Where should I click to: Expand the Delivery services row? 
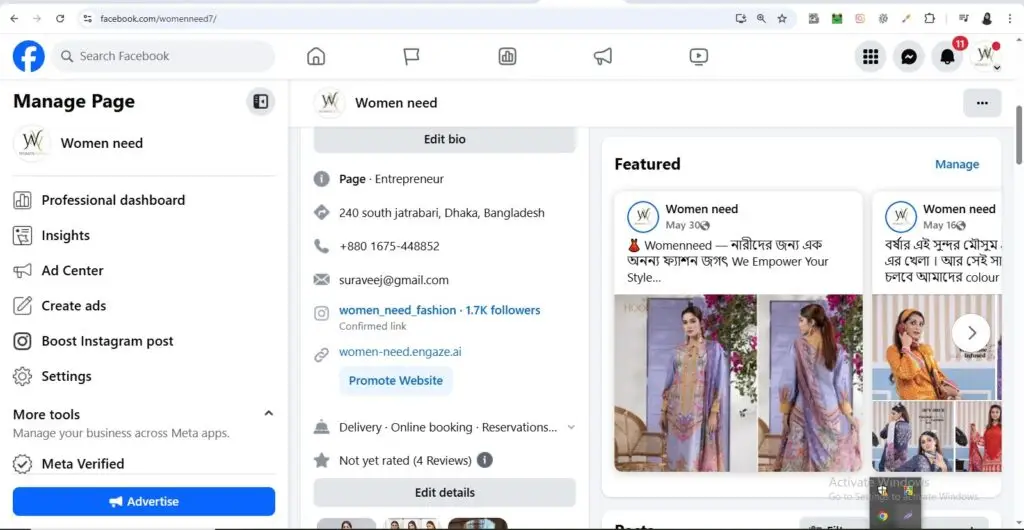point(571,428)
